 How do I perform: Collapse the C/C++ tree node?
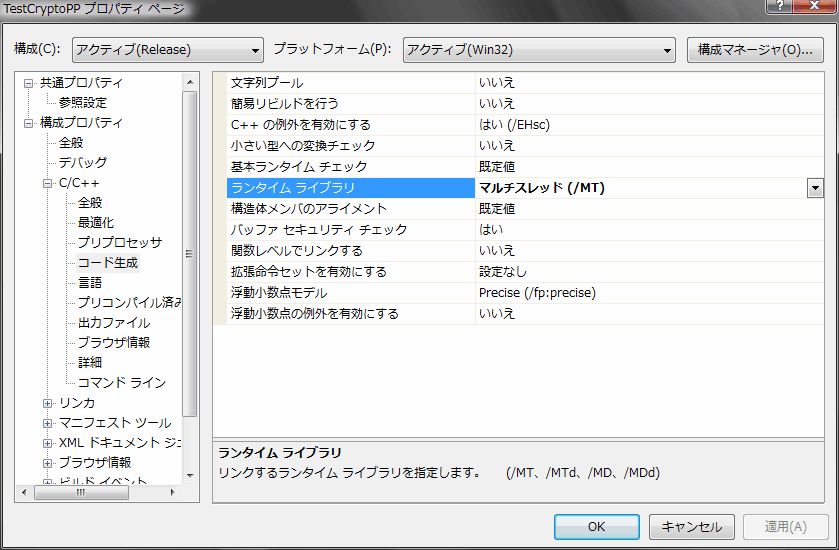[48, 183]
